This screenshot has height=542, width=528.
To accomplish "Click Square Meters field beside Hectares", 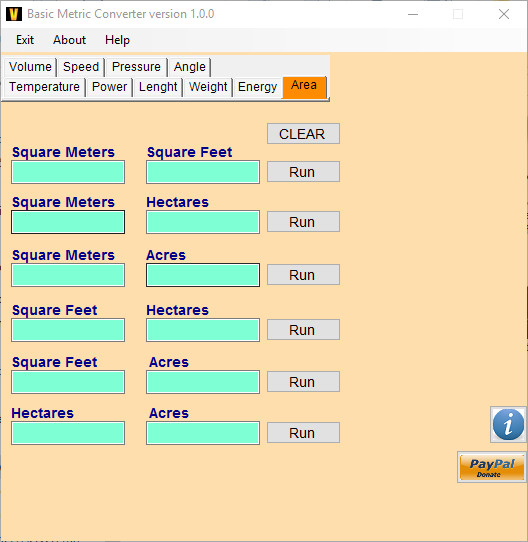I will (68, 222).
